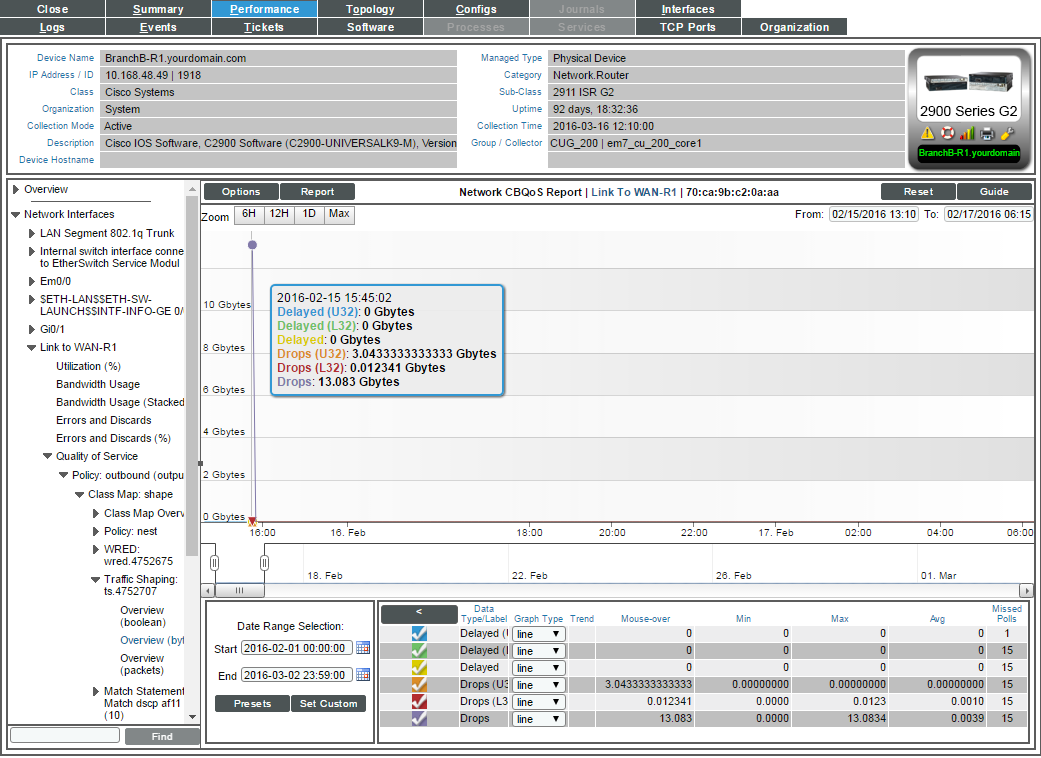Click the yellow warning triangle events icon
Image resolution: width=1041 pixels, height=758 pixels.
[x=927, y=133]
